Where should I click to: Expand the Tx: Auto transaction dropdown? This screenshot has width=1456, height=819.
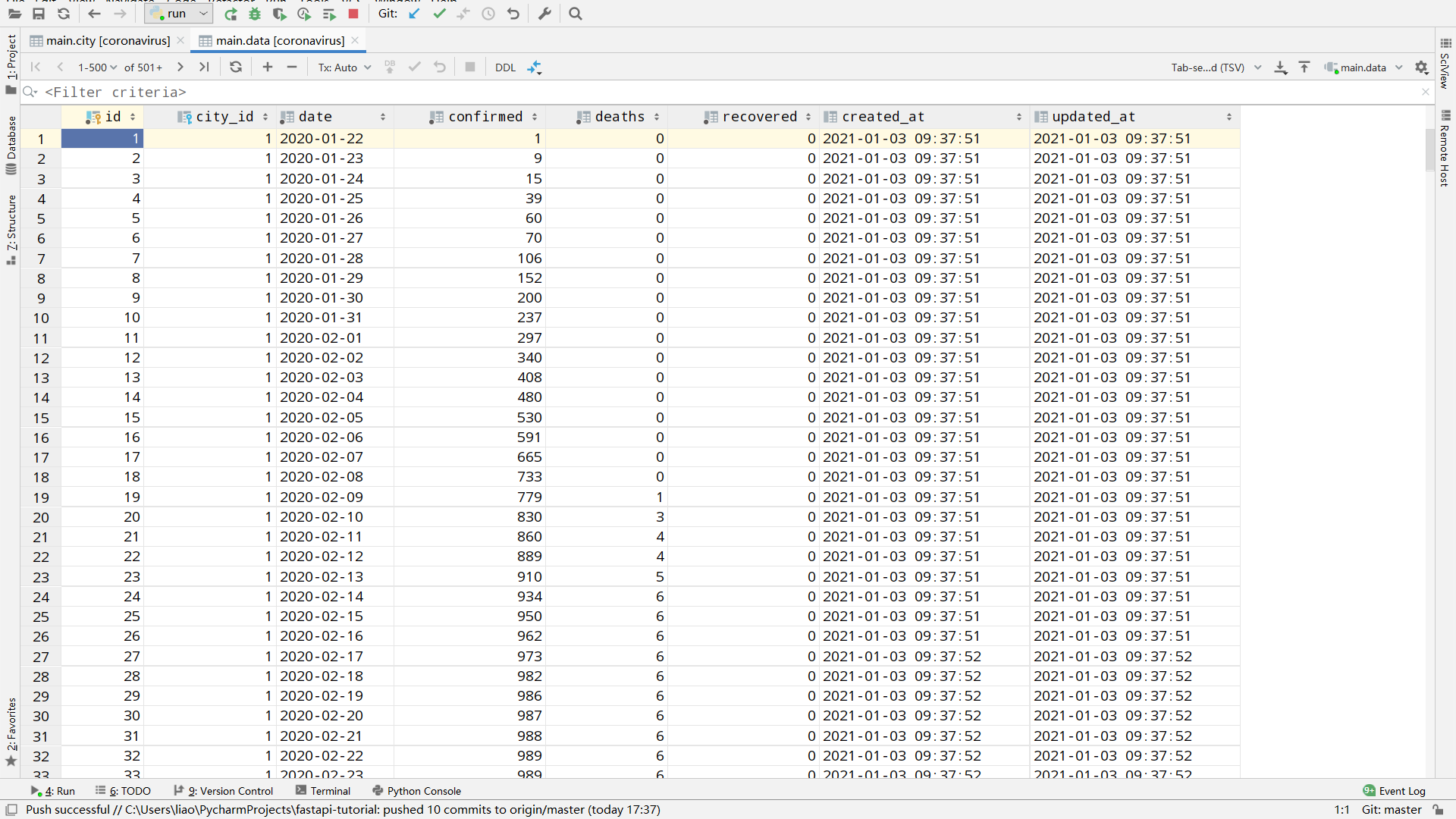coord(344,67)
